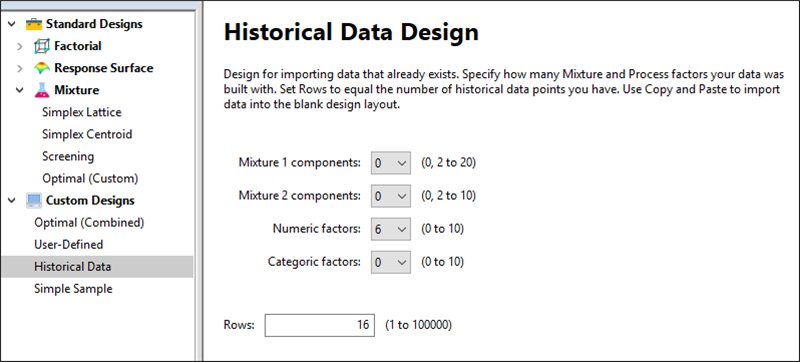Open the Numeric factors dropdown
Image resolution: width=800 pixels, height=362 pixels.
pos(391,229)
